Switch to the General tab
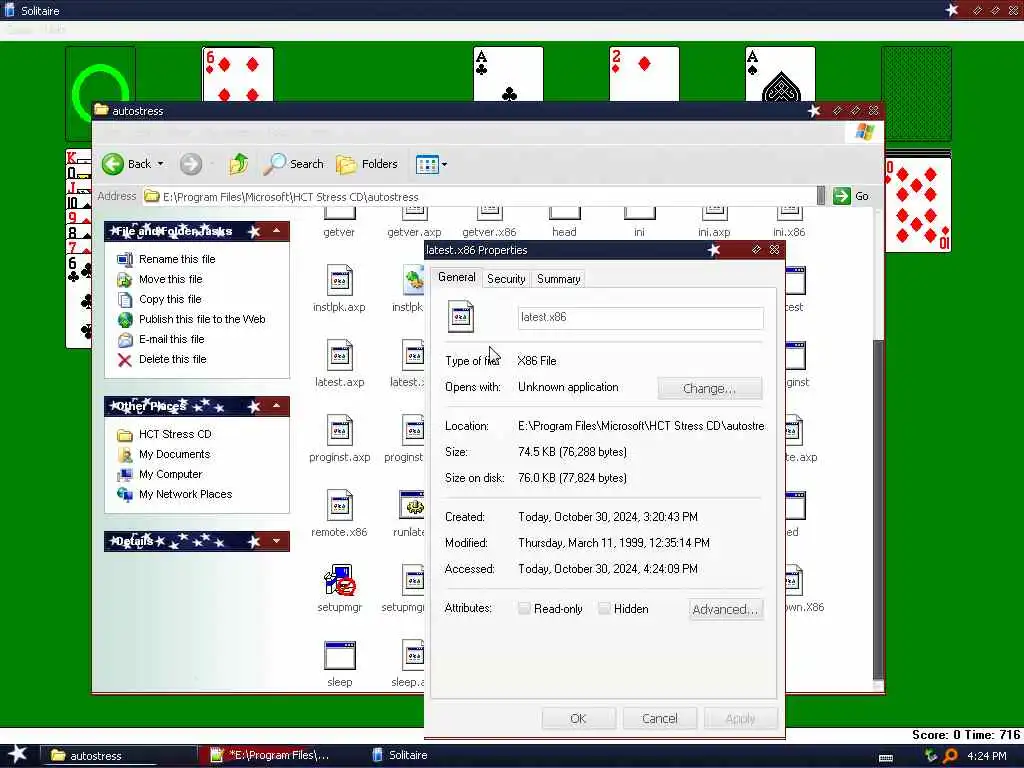This screenshot has height=768, width=1024. (x=456, y=278)
